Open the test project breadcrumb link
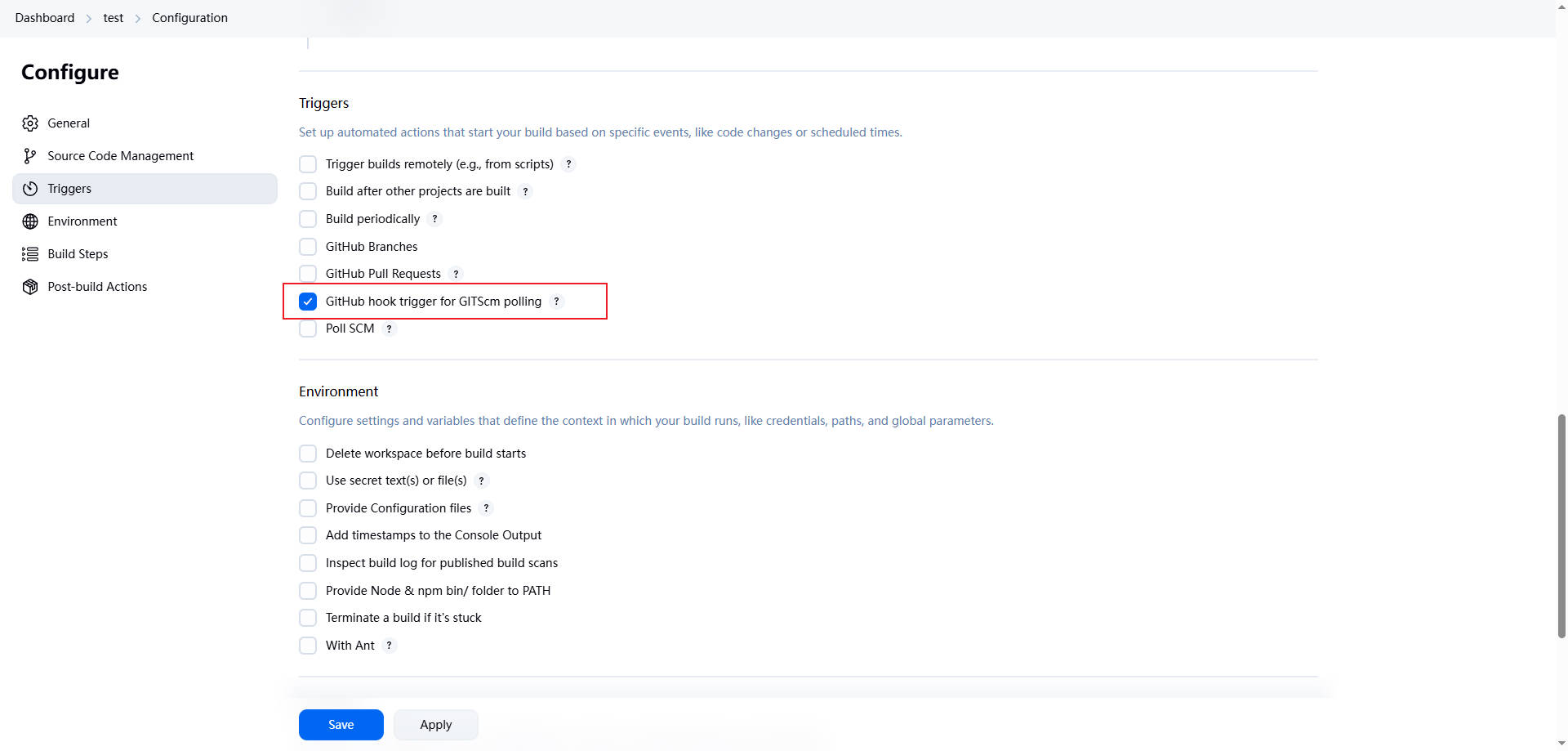Image resolution: width=1568 pixels, height=751 pixels. click(x=114, y=18)
